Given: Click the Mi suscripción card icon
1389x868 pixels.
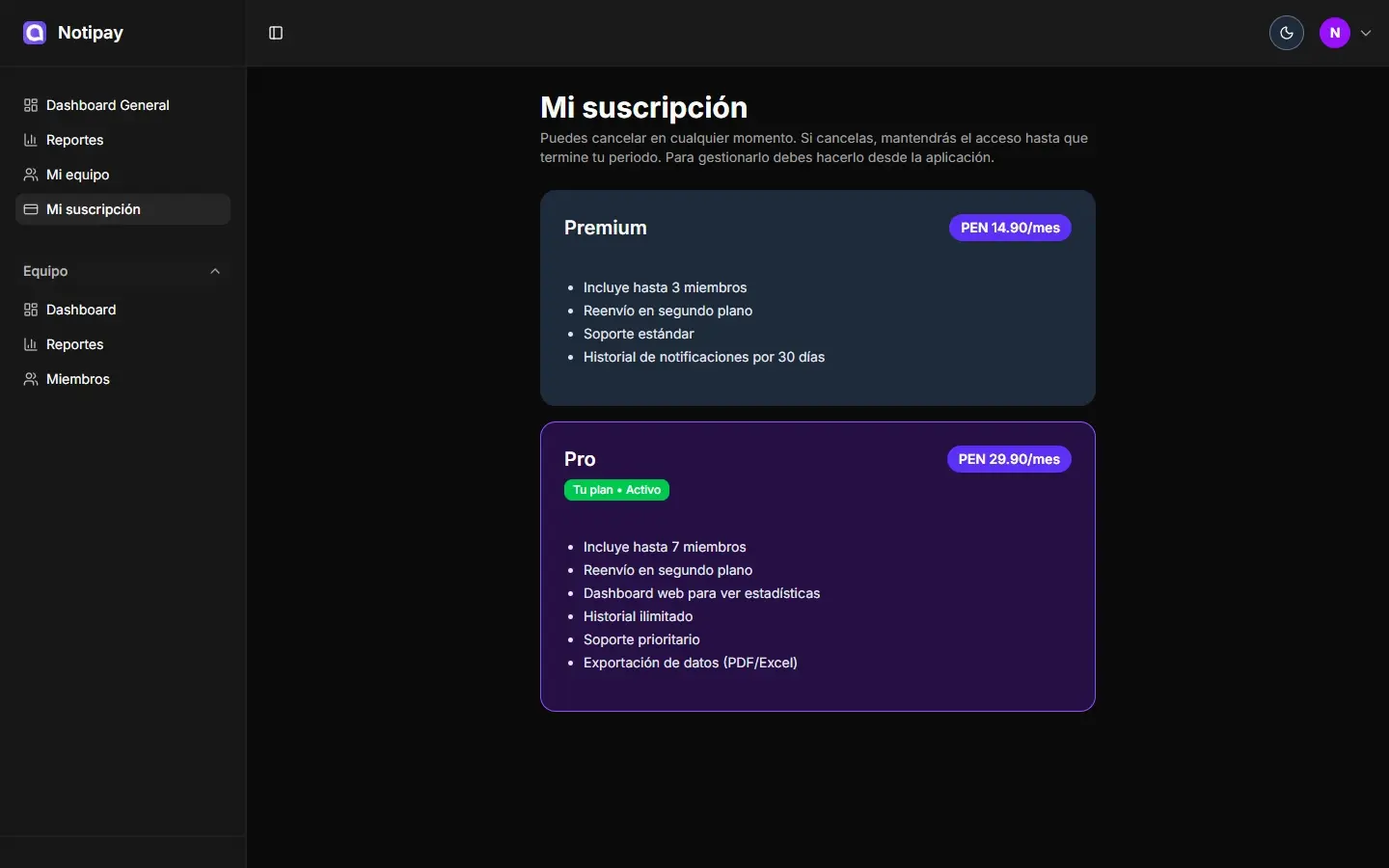Looking at the screenshot, I should tap(31, 209).
